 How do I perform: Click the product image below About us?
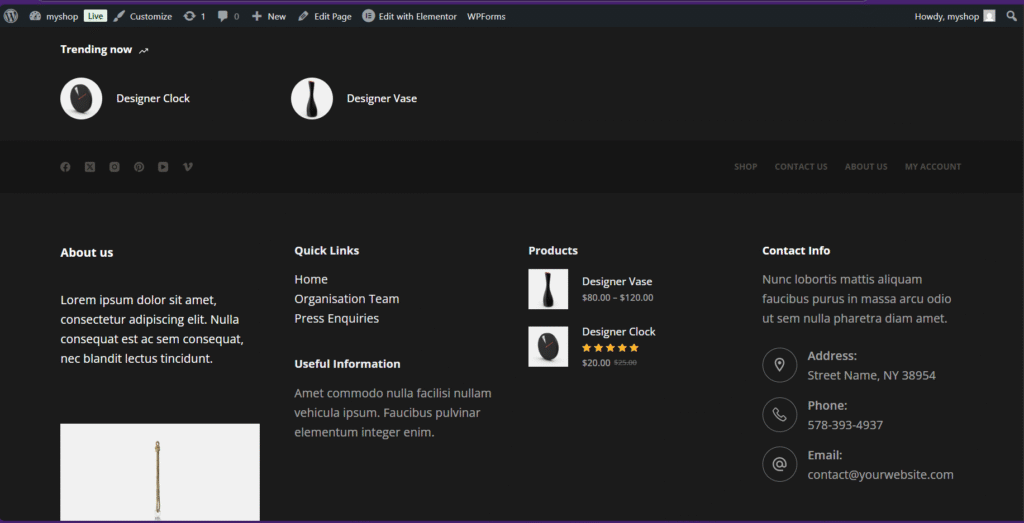click(x=160, y=472)
